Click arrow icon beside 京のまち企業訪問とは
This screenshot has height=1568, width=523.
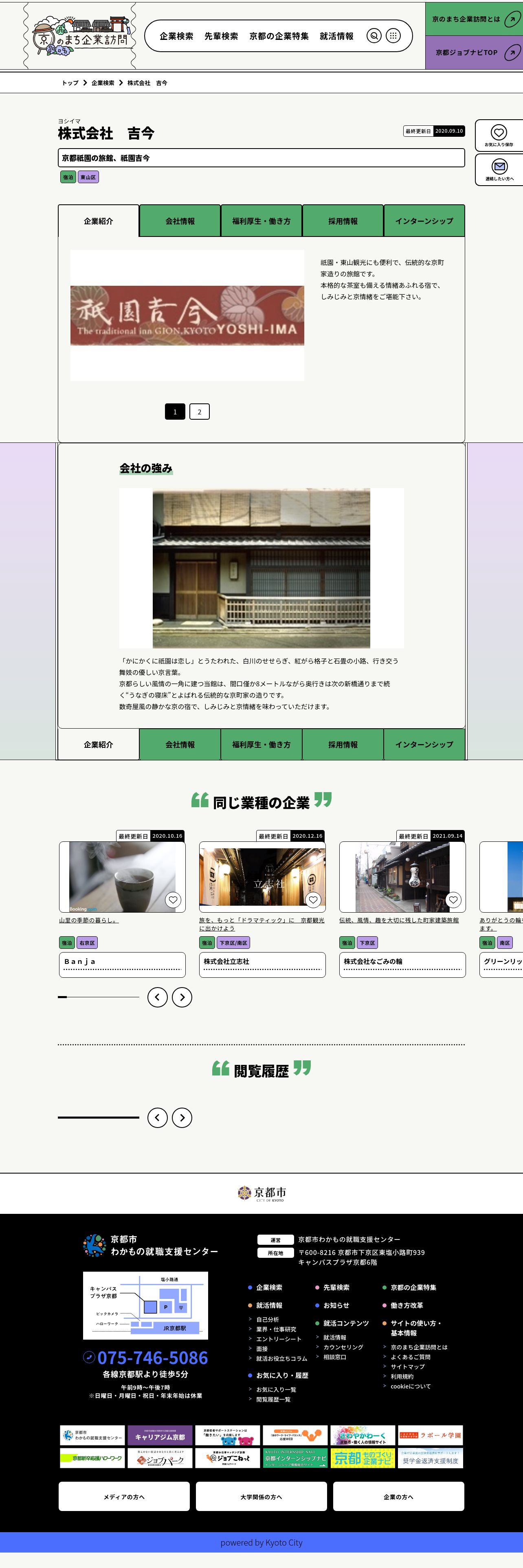(x=512, y=19)
